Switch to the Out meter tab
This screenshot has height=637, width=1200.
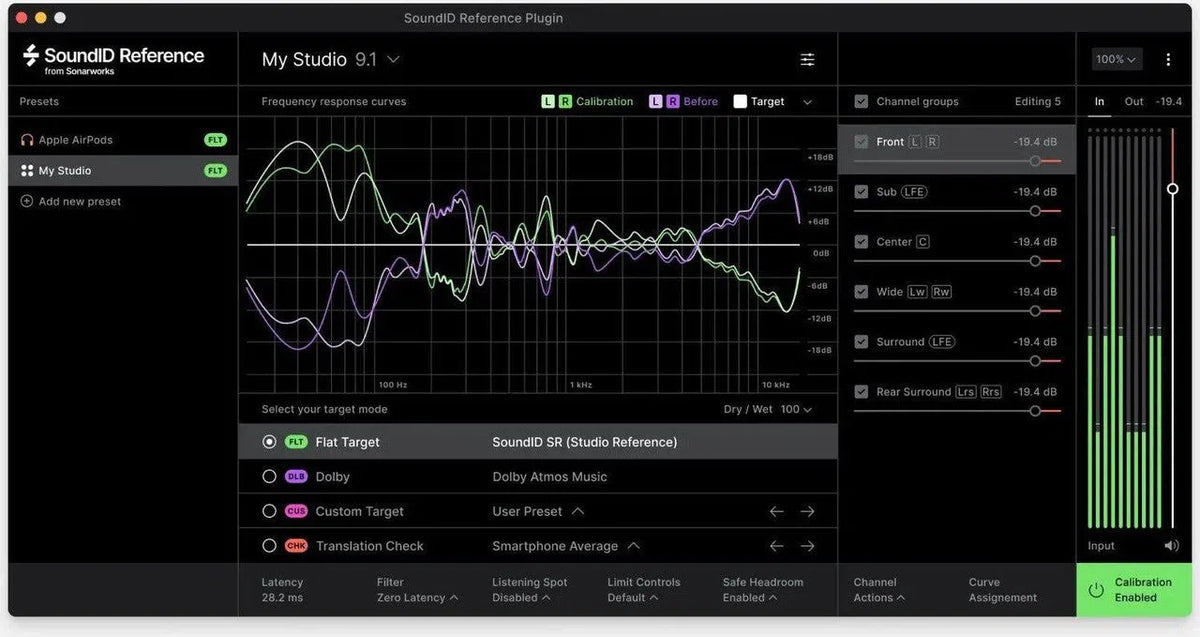pos(1134,101)
